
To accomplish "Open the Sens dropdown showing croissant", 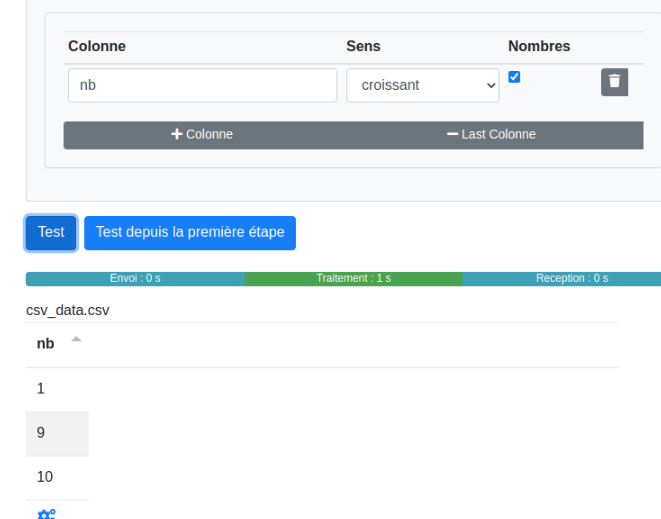I will pos(422,85).
